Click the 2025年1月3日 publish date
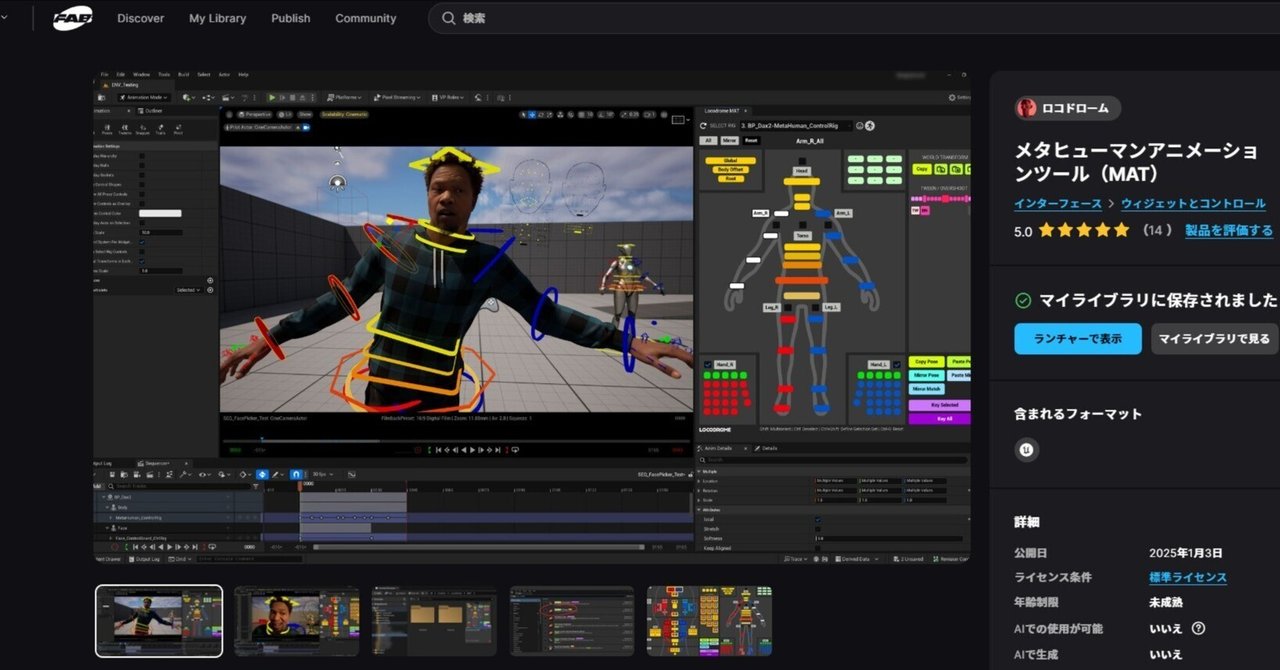The height and width of the screenshot is (670, 1280). 1186,553
